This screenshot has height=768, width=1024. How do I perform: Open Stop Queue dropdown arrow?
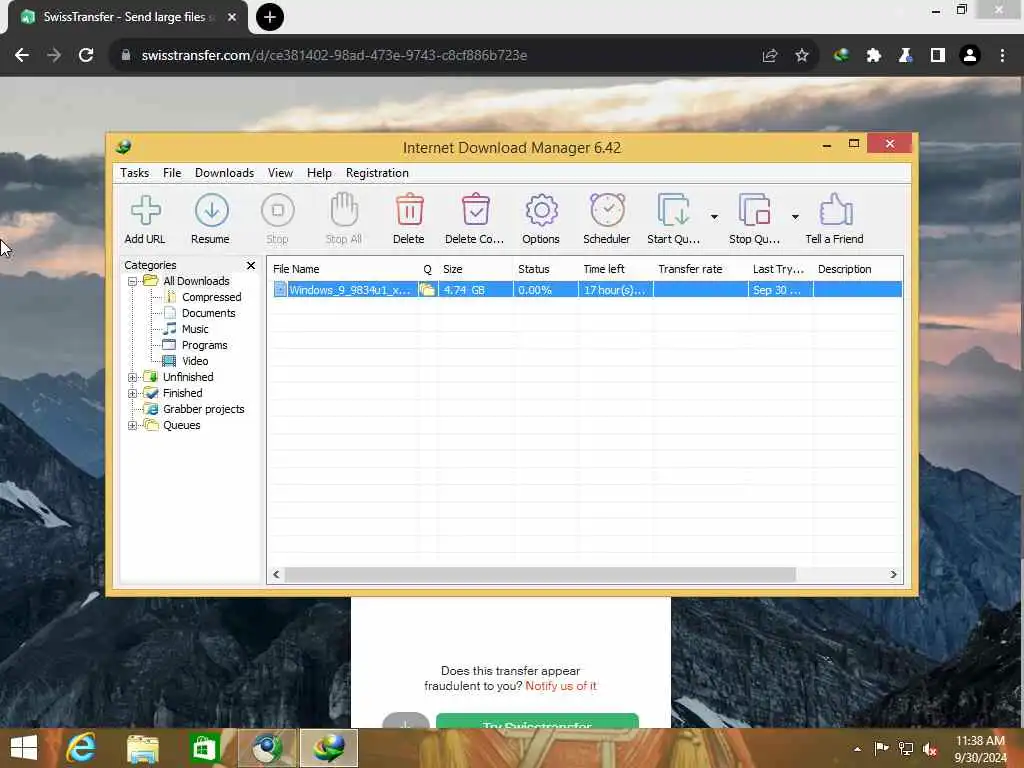pos(795,216)
